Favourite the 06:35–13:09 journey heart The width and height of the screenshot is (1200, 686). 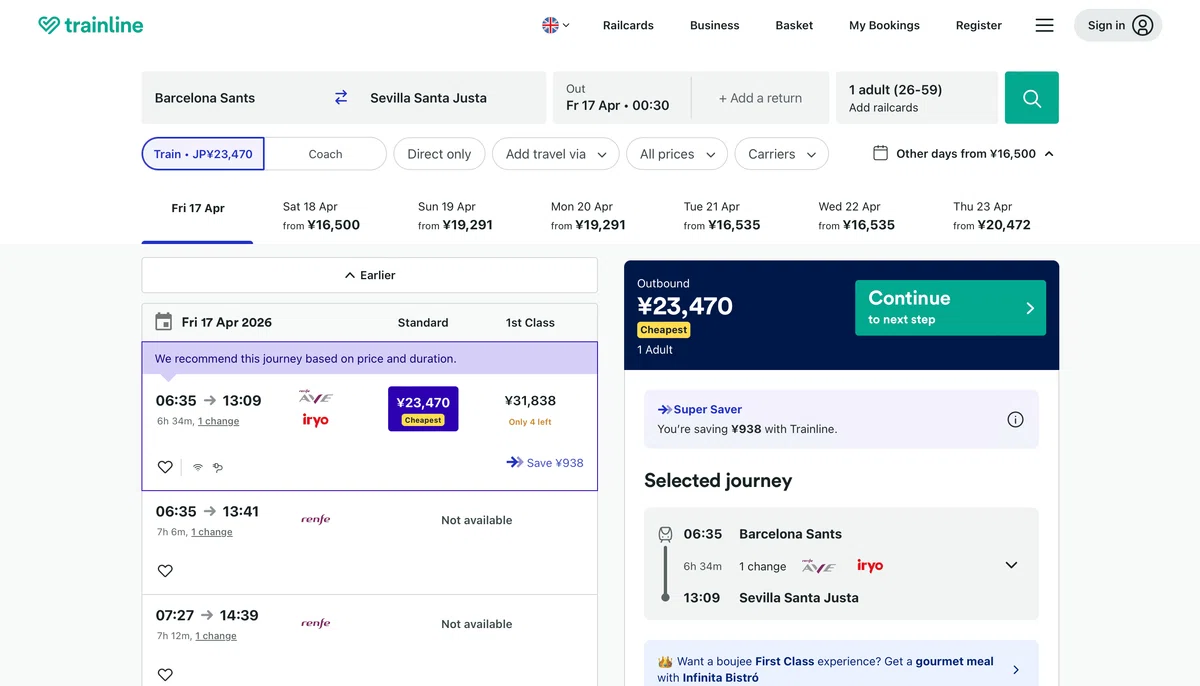coord(165,467)
